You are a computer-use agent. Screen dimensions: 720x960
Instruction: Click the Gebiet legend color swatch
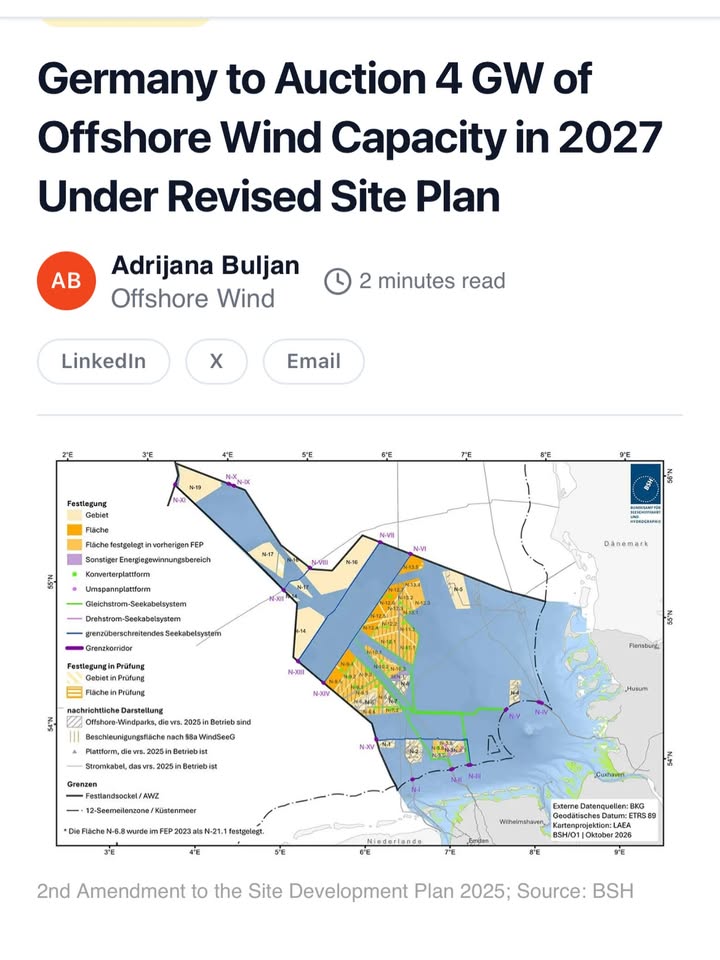pyautogui.click(x=75, y=516)
